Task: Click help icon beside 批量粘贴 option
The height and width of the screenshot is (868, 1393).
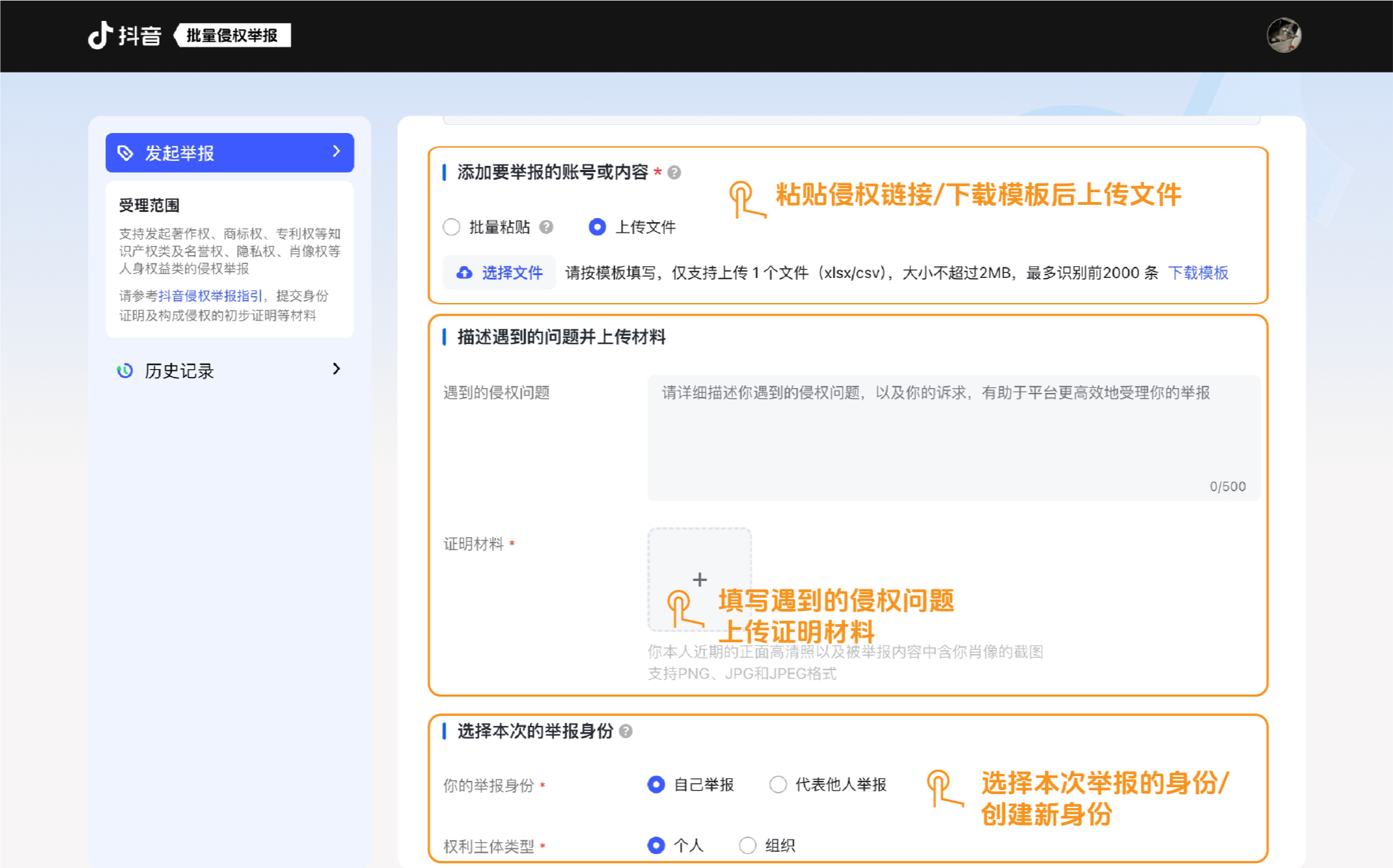Action: pos(546,227)
